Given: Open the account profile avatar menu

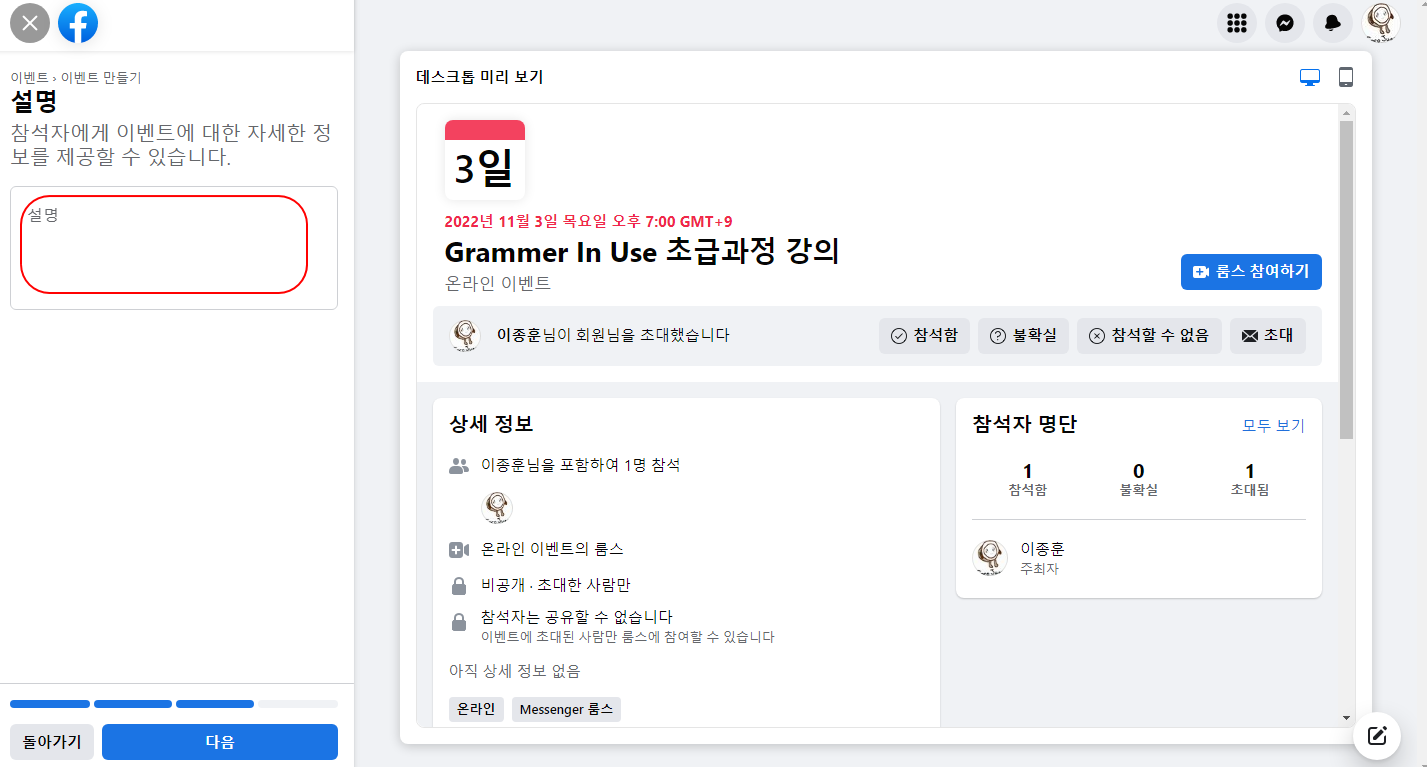Looking at the screenshot, I should click(1381, 23).
